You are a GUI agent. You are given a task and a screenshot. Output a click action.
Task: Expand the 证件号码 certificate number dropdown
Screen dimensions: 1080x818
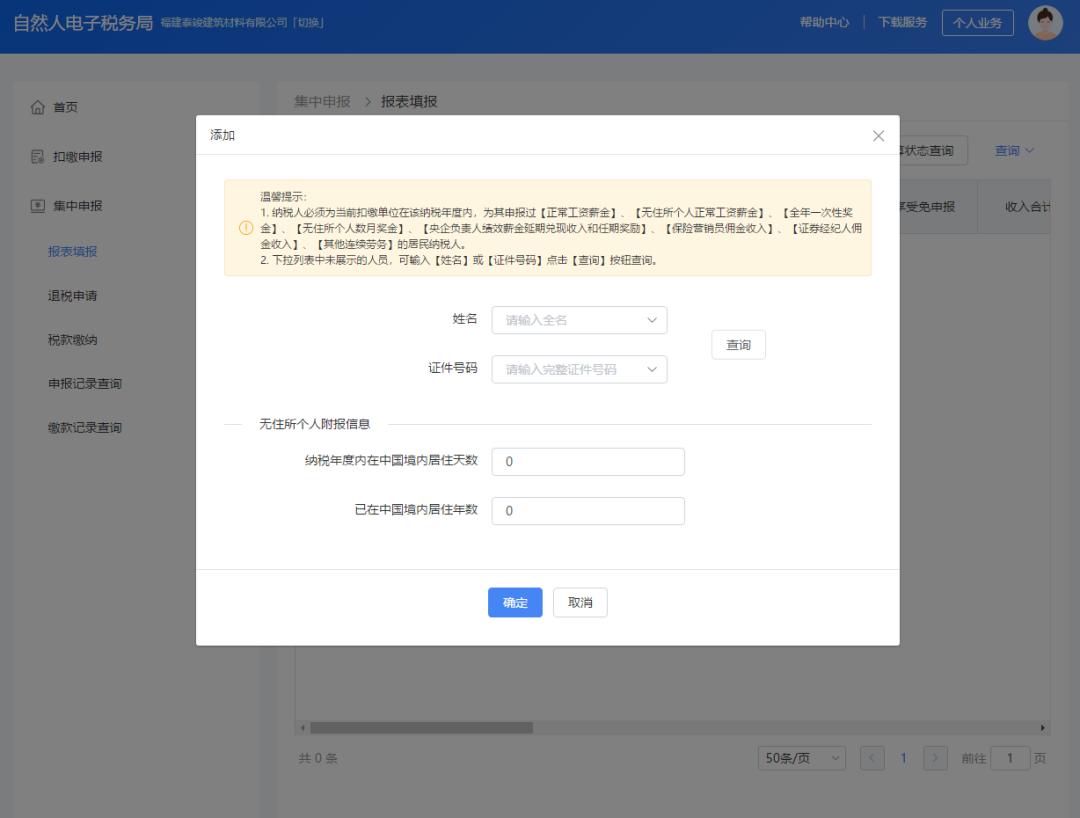[654, 369]
